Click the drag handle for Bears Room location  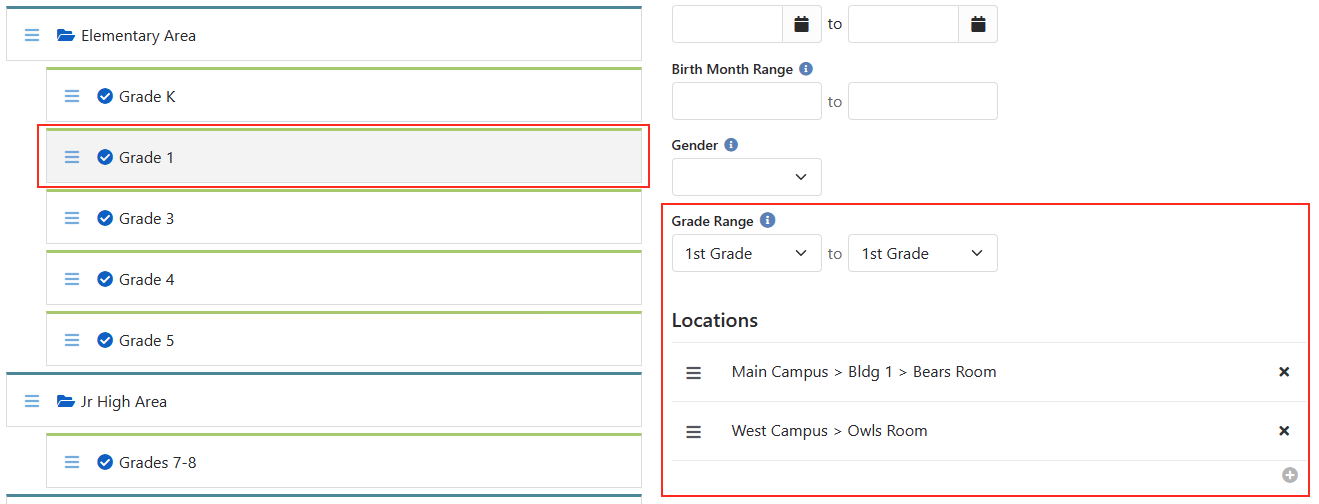click(693, 372)
